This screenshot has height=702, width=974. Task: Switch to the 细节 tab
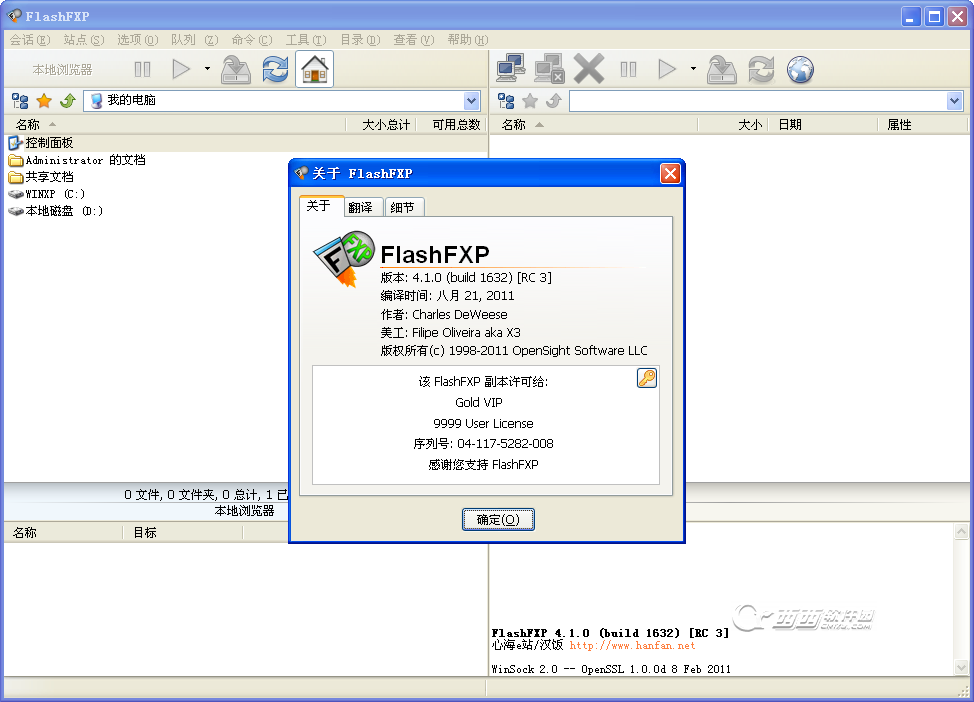pos(404,207)
